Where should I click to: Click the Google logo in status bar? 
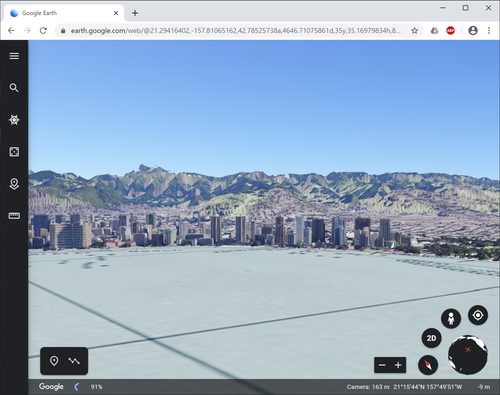(51, 386)
